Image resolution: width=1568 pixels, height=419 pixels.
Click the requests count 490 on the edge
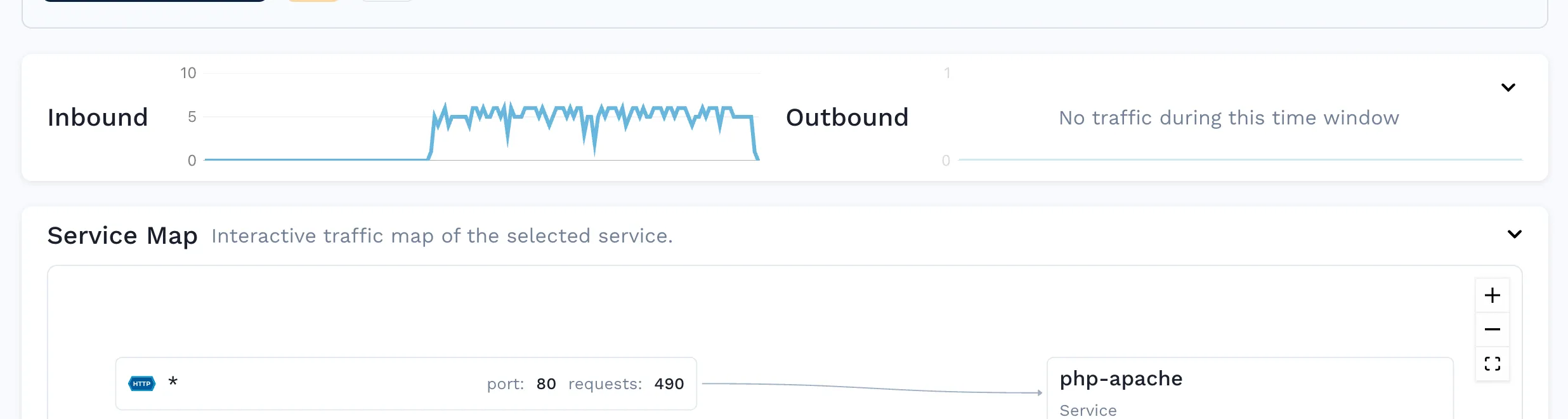(x=669, y=383)
